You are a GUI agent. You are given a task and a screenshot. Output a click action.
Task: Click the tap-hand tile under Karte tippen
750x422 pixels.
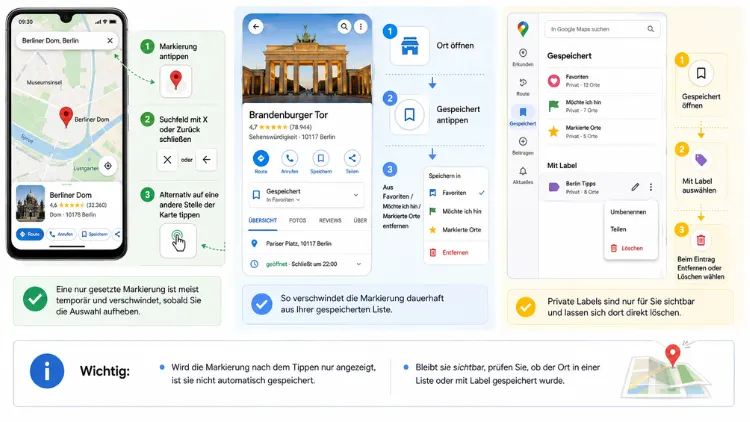[x=178, y=240]
